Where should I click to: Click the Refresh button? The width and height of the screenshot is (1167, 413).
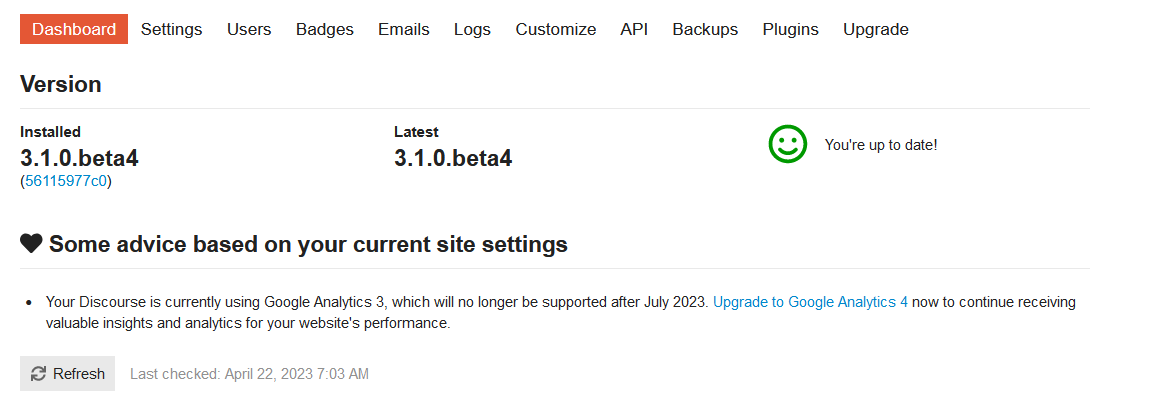68,374
